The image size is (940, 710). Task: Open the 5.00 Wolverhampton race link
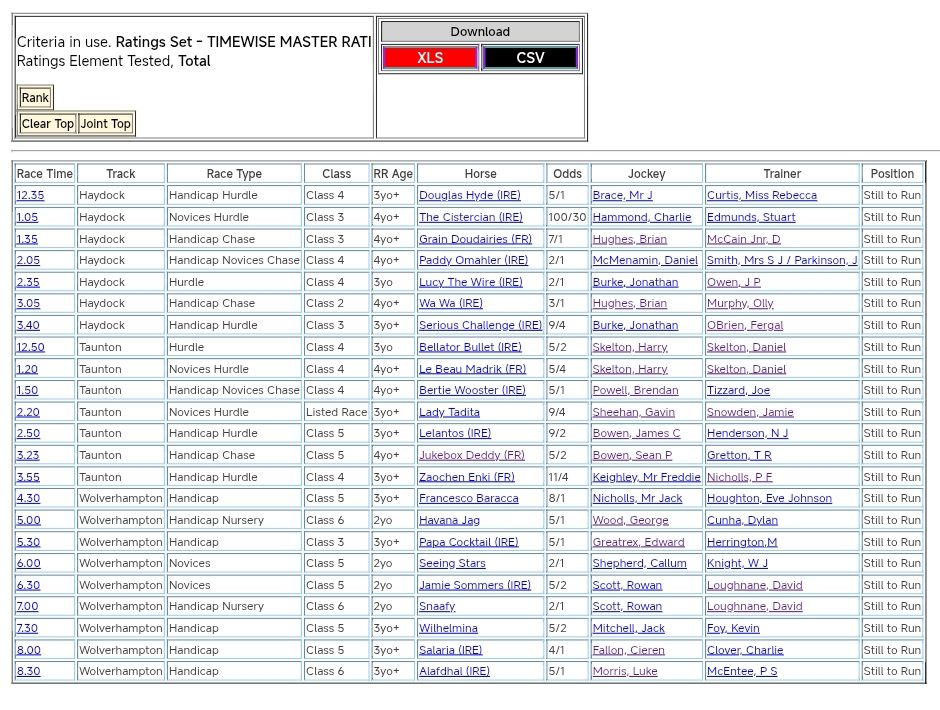(28, 520)
